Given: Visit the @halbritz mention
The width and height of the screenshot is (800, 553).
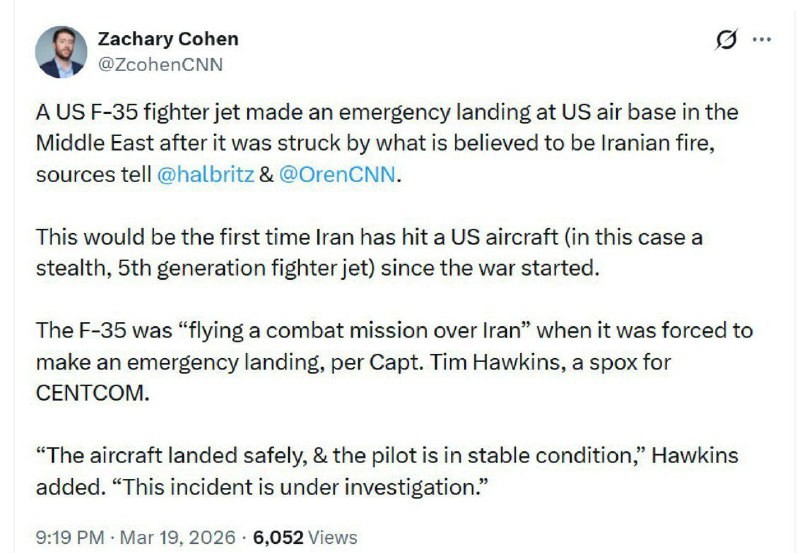Looking at the screenshot, I should tap(203, 174).
